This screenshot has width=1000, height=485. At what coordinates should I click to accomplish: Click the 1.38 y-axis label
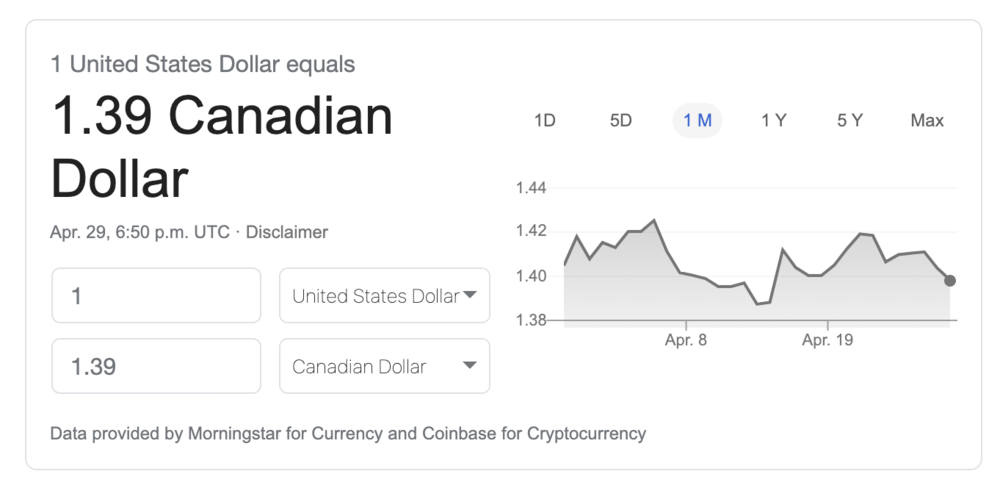pyautogui.click(x=529, y=320)
